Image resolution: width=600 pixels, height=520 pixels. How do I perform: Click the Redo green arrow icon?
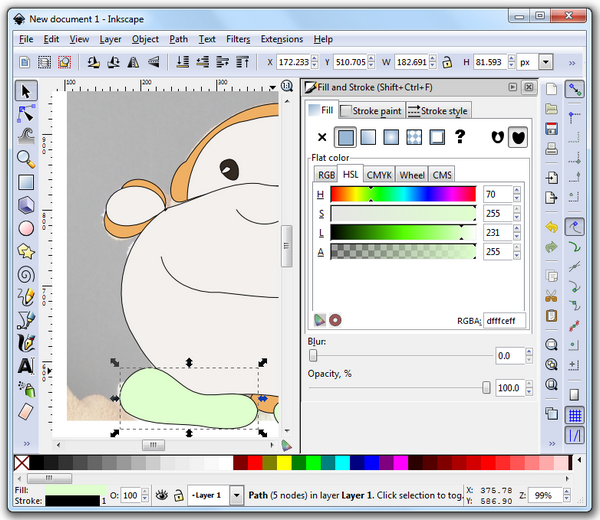[551, 247]
